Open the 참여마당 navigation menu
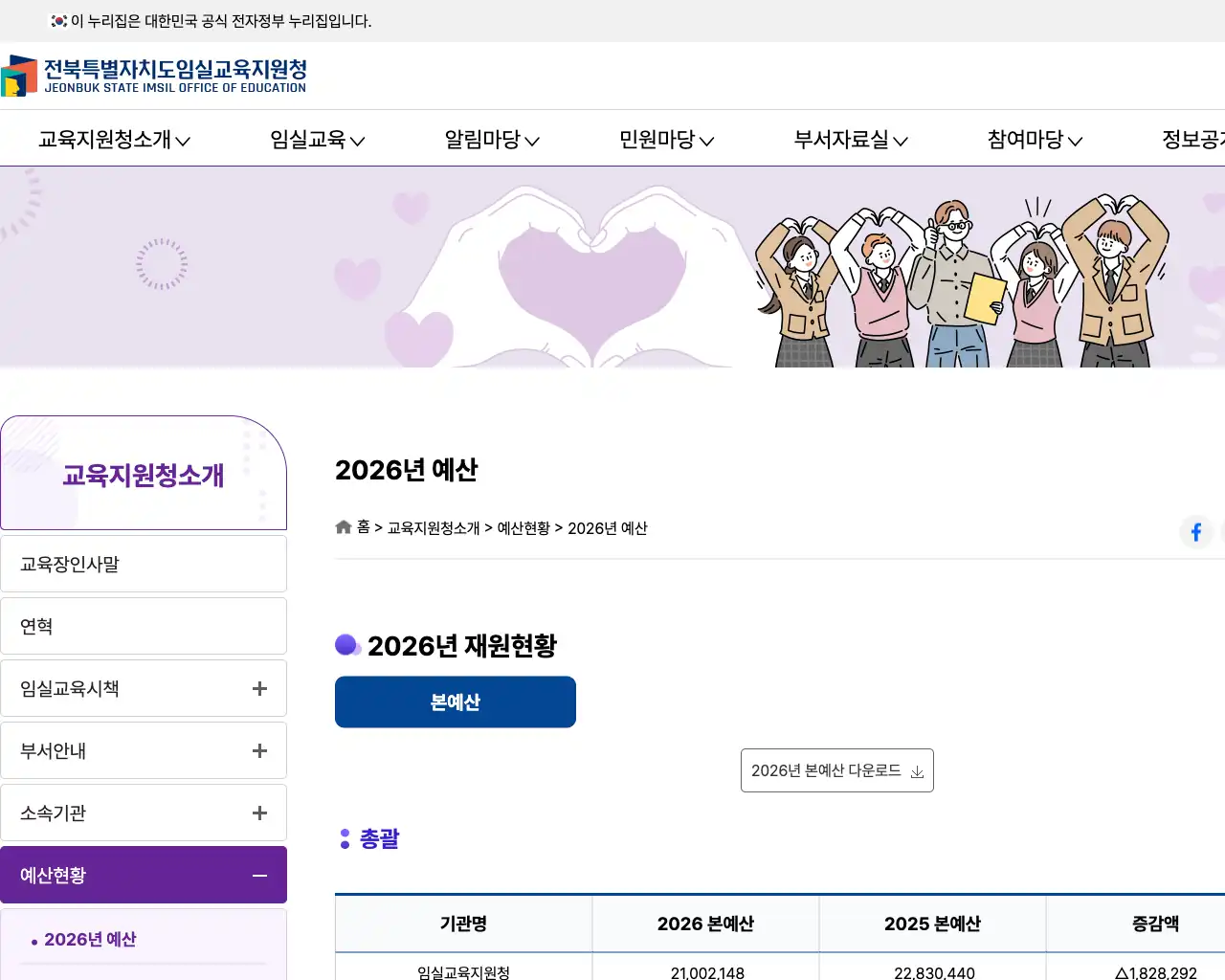 (x=1035, y=140)
